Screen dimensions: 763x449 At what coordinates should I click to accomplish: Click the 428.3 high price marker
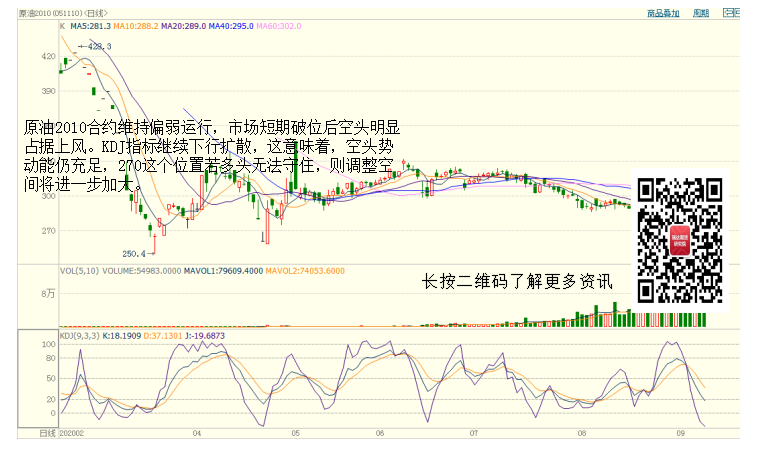[99, 46]
